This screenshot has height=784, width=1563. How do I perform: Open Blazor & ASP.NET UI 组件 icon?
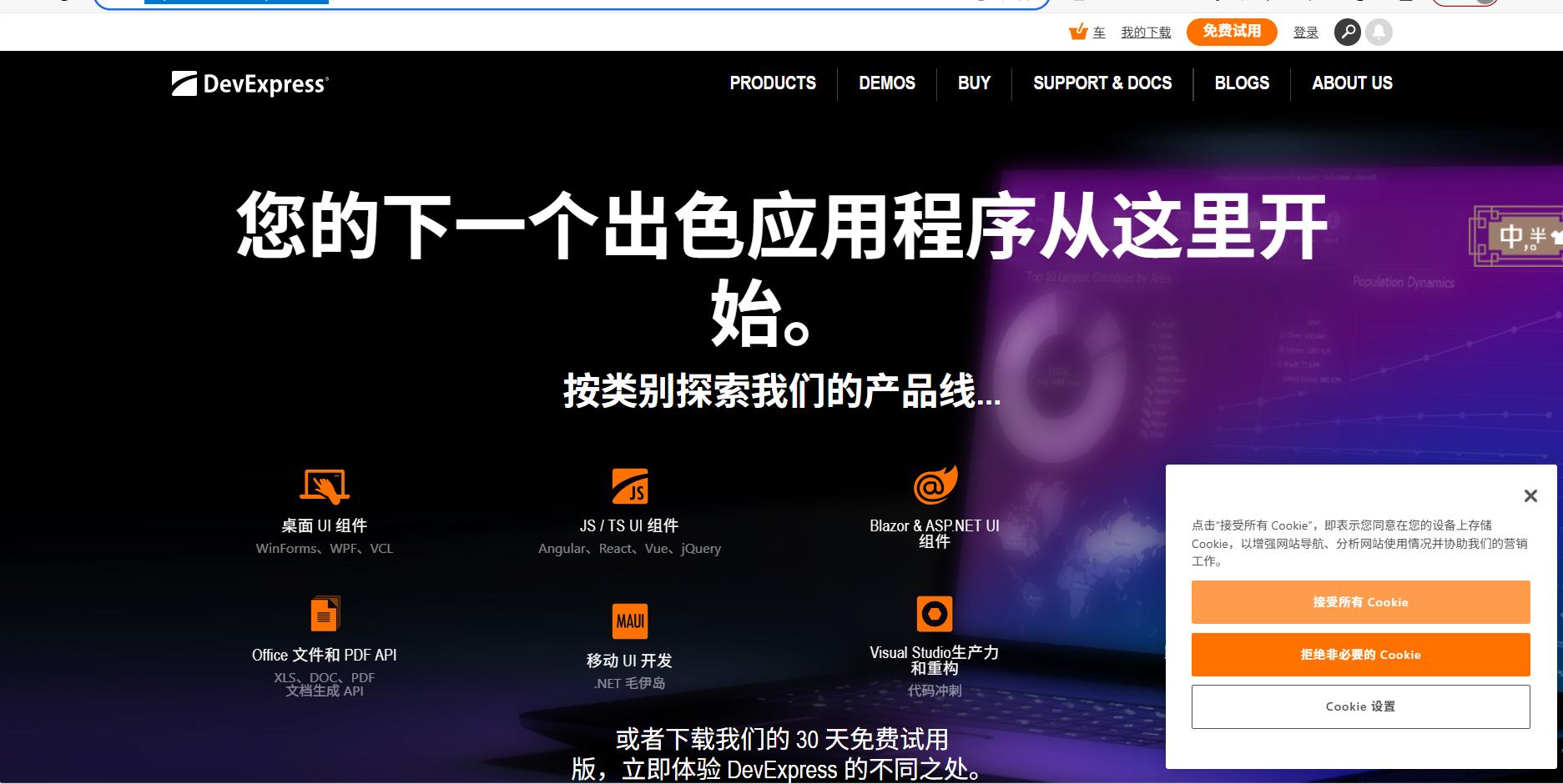934,486
